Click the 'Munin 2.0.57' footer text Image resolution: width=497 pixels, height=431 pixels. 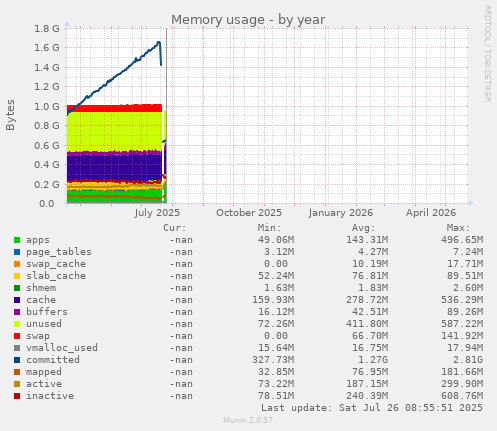pos(248,420)
